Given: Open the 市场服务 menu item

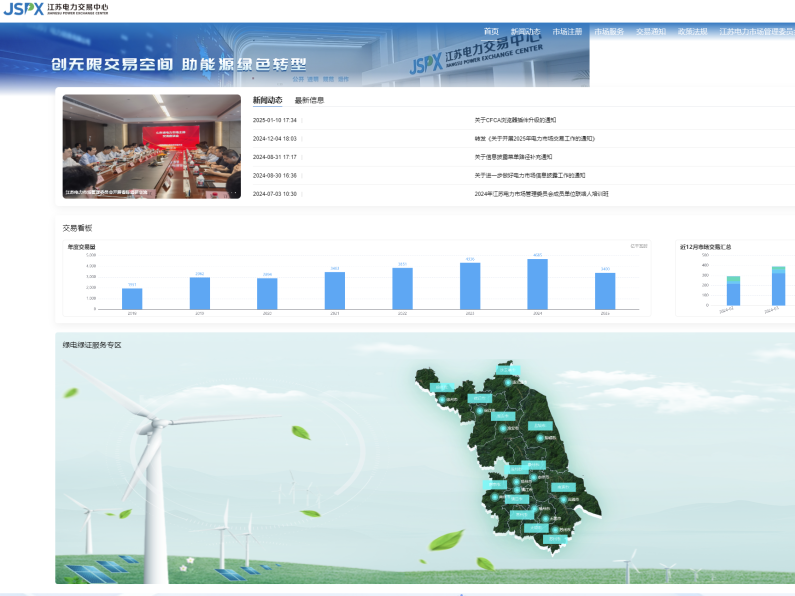Looking at the screenshot, I should click(609, 32).
